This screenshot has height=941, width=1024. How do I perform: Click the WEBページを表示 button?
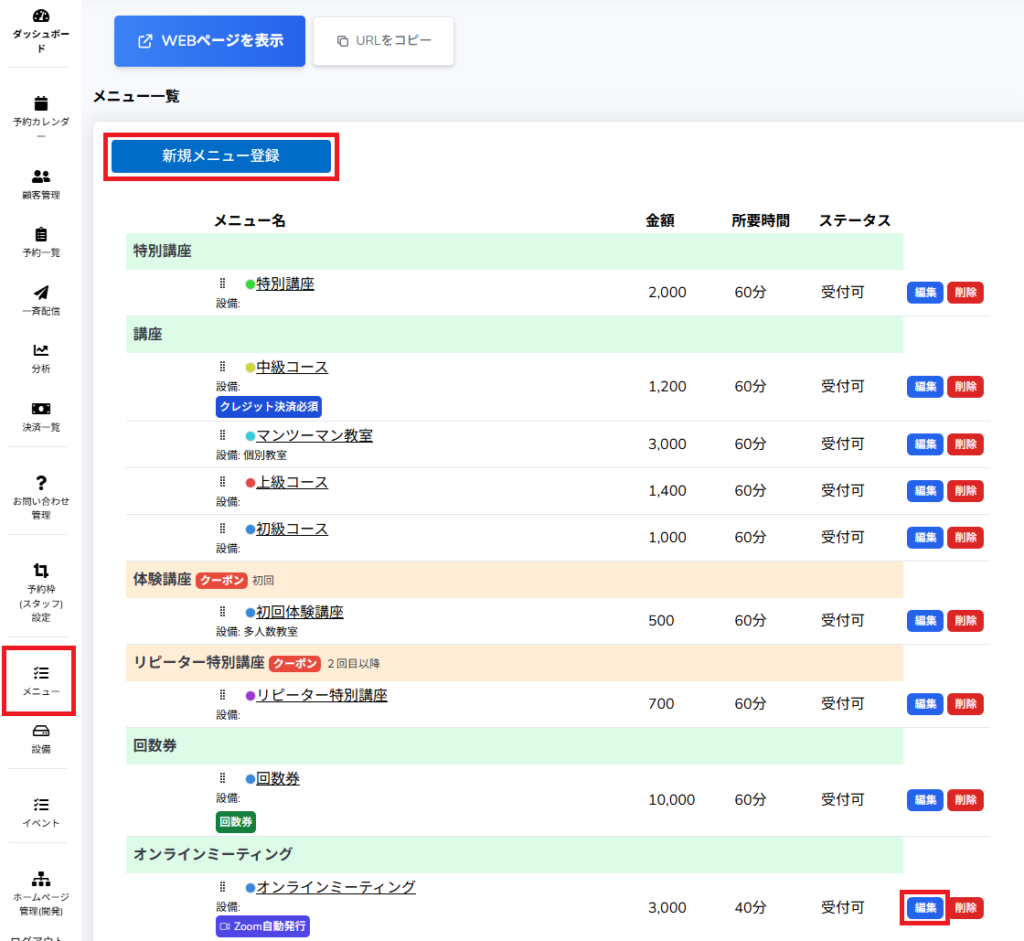tap(209, 41)
